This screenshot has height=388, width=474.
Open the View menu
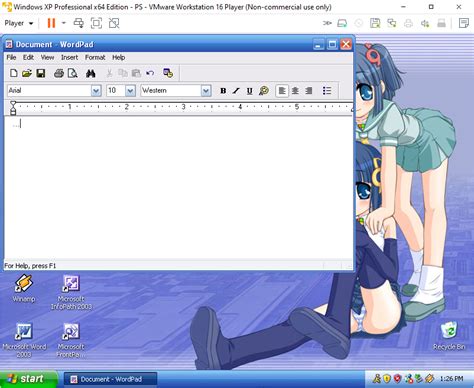pyautogui.click(x=47, y=57)
